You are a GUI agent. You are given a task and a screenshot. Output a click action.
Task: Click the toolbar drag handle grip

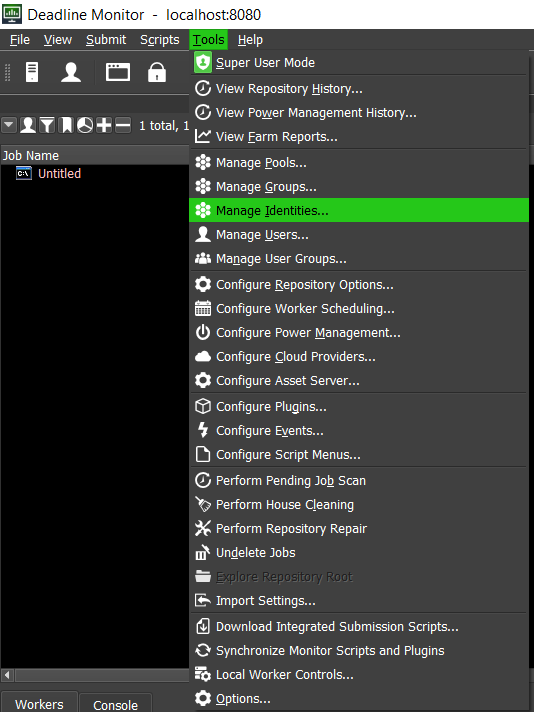pyautogui.click(x=7, y=72)
